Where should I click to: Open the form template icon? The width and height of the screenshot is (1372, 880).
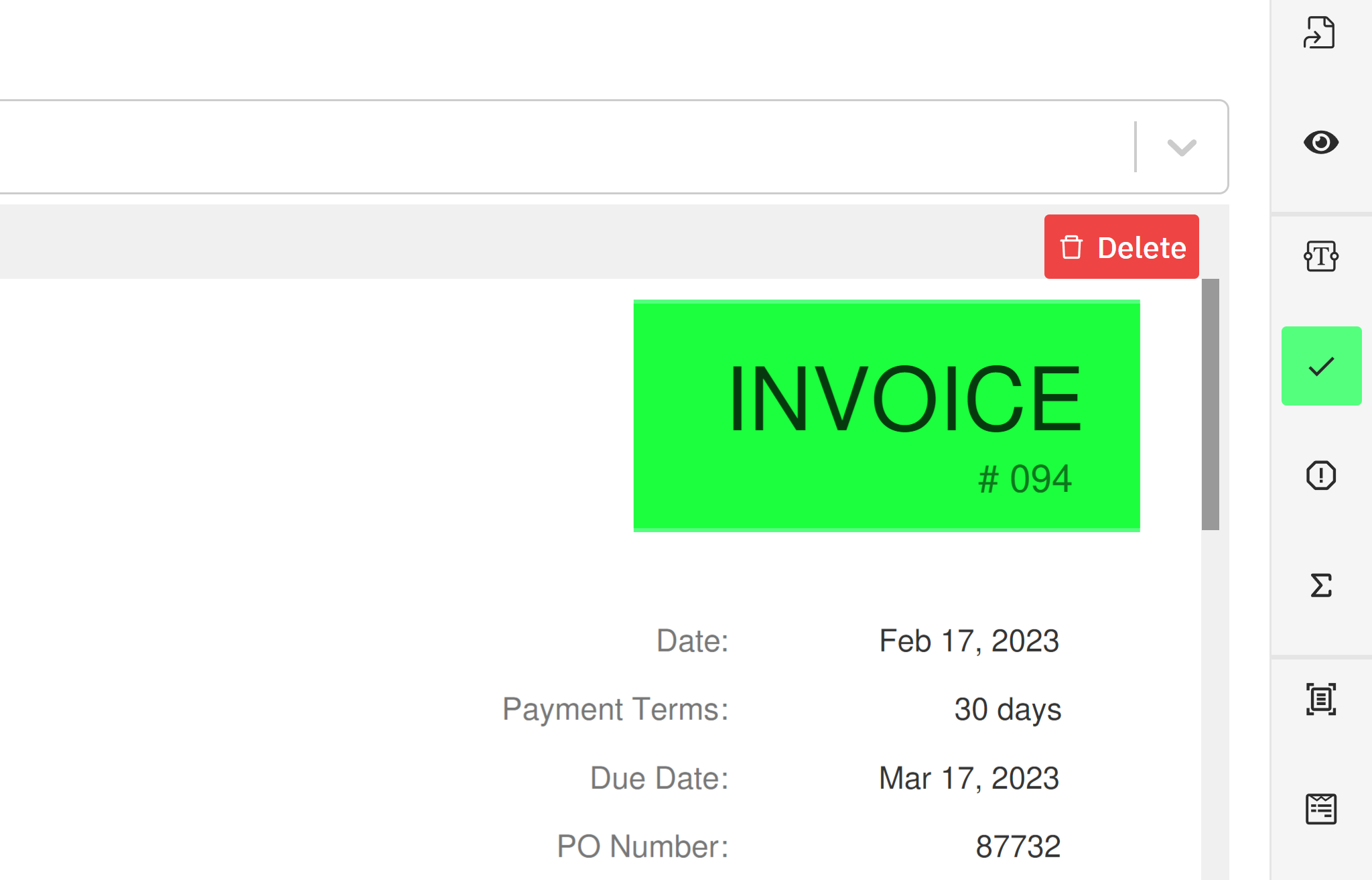(x=1321, y=809)
